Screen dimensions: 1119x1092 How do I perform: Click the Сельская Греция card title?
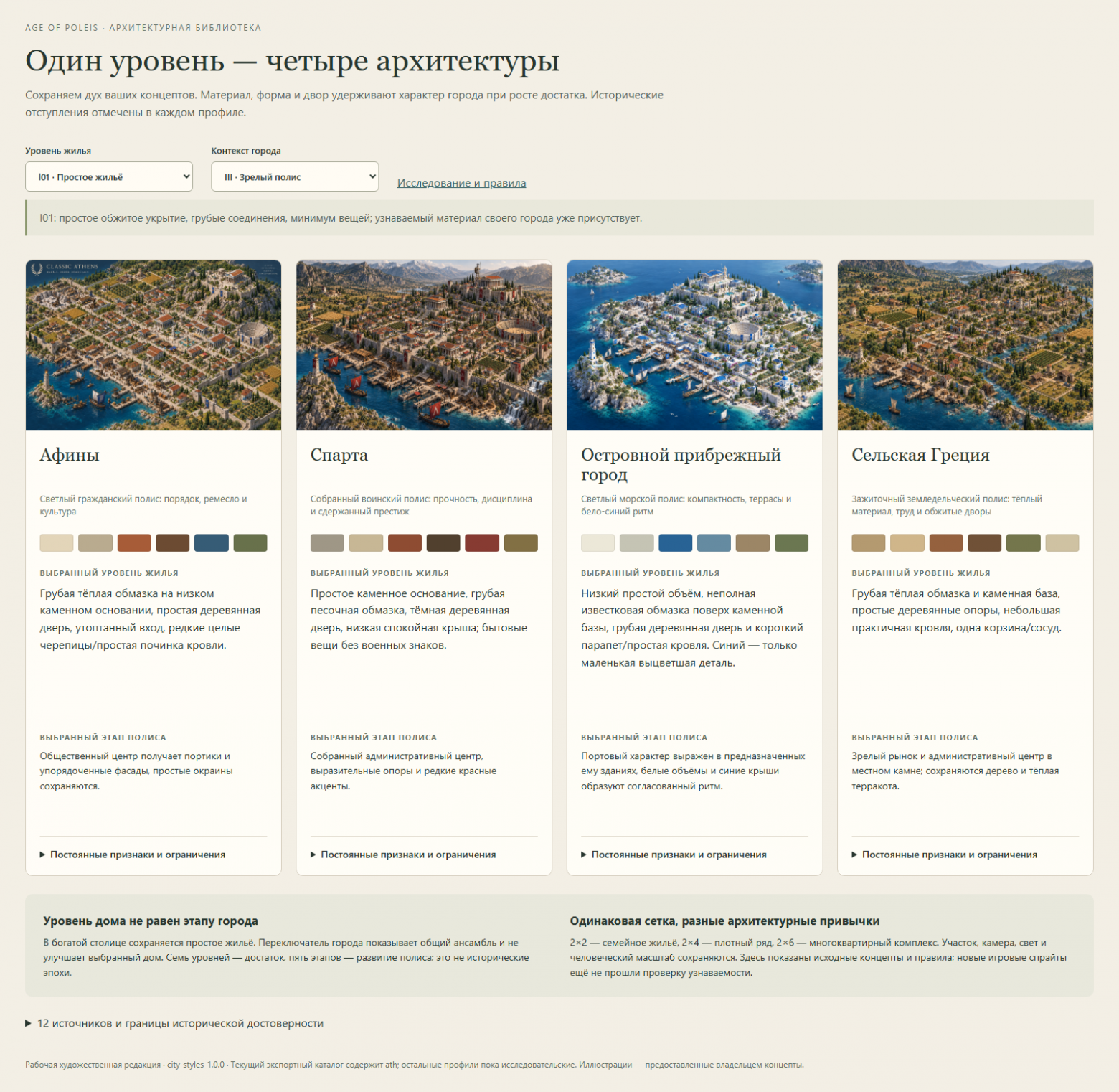point(920,455)
